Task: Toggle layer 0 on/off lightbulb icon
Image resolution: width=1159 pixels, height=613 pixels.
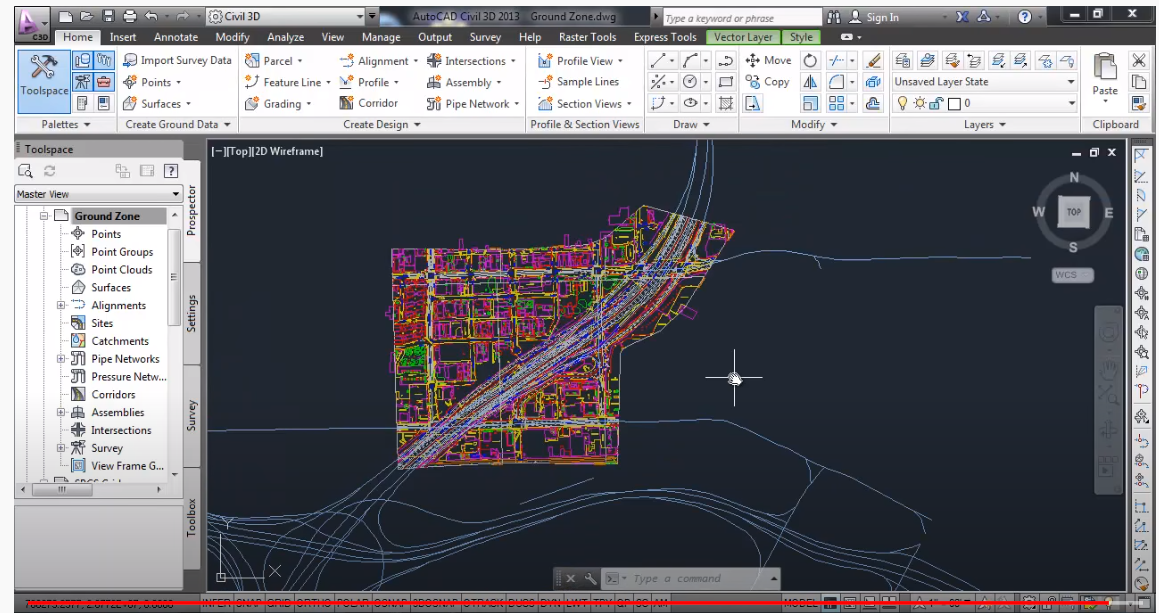Action: (901, 103)
